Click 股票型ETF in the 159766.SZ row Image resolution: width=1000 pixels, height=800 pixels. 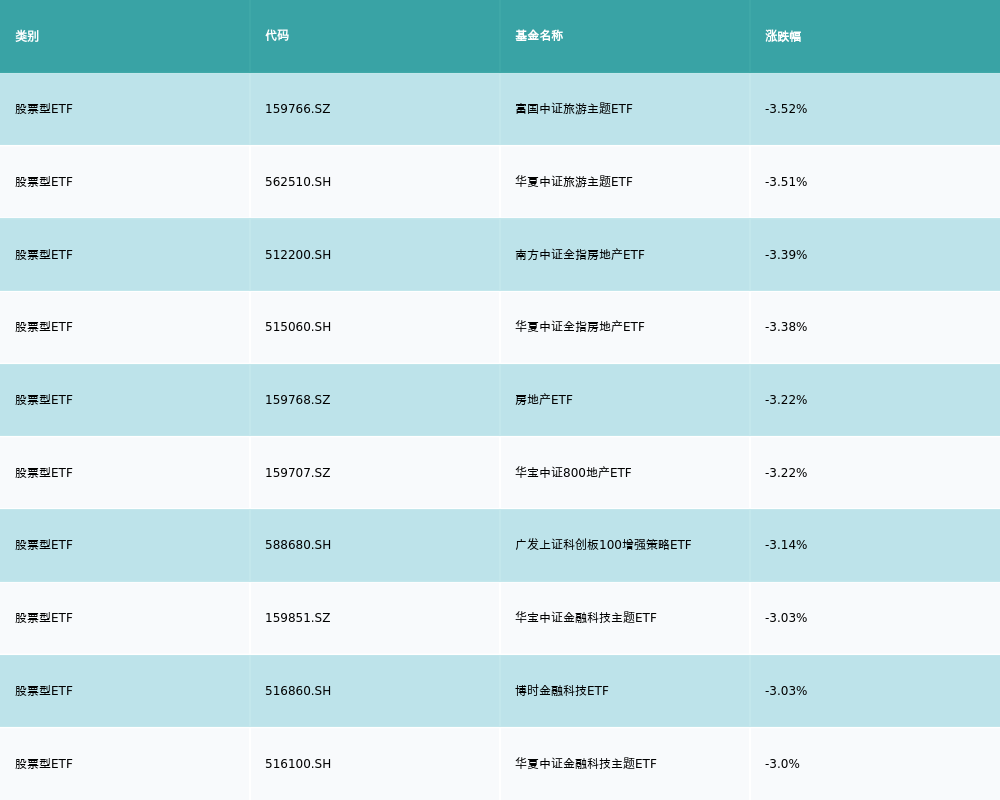[x=44, y=109]
